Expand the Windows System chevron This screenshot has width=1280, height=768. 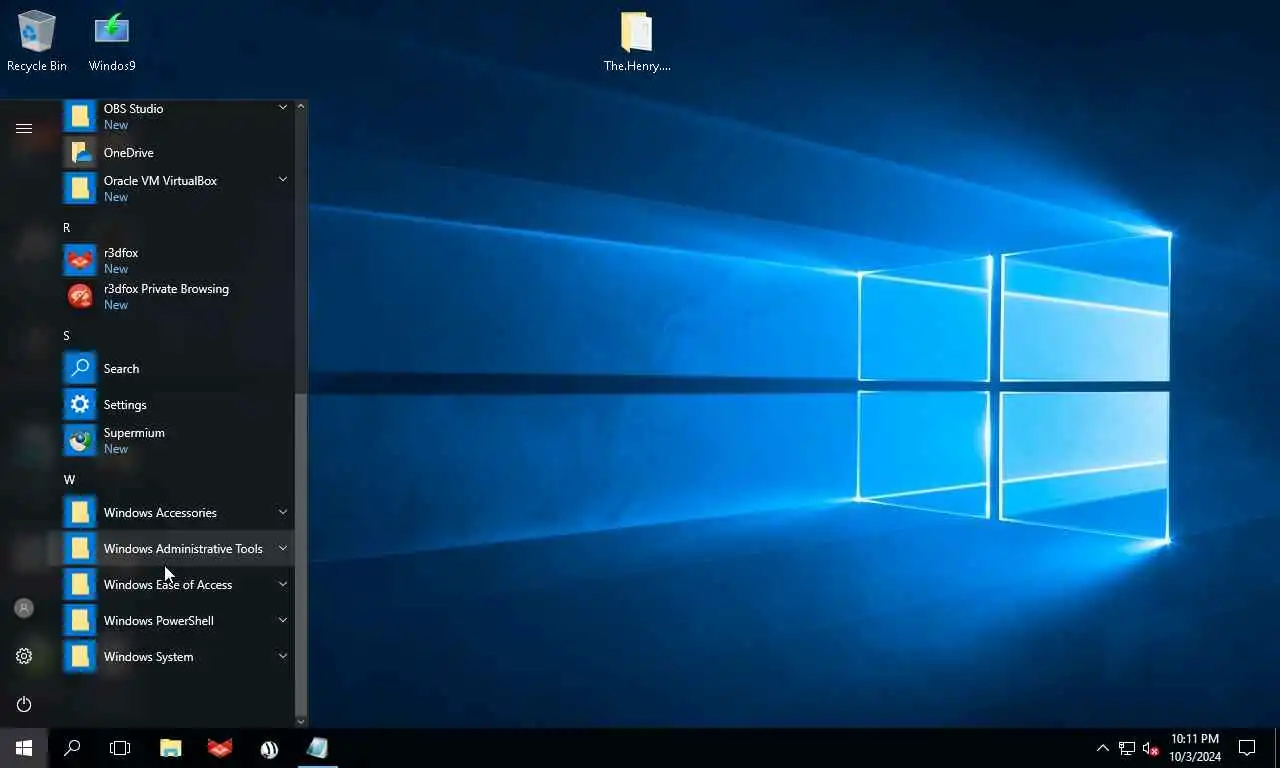(283, 656)
